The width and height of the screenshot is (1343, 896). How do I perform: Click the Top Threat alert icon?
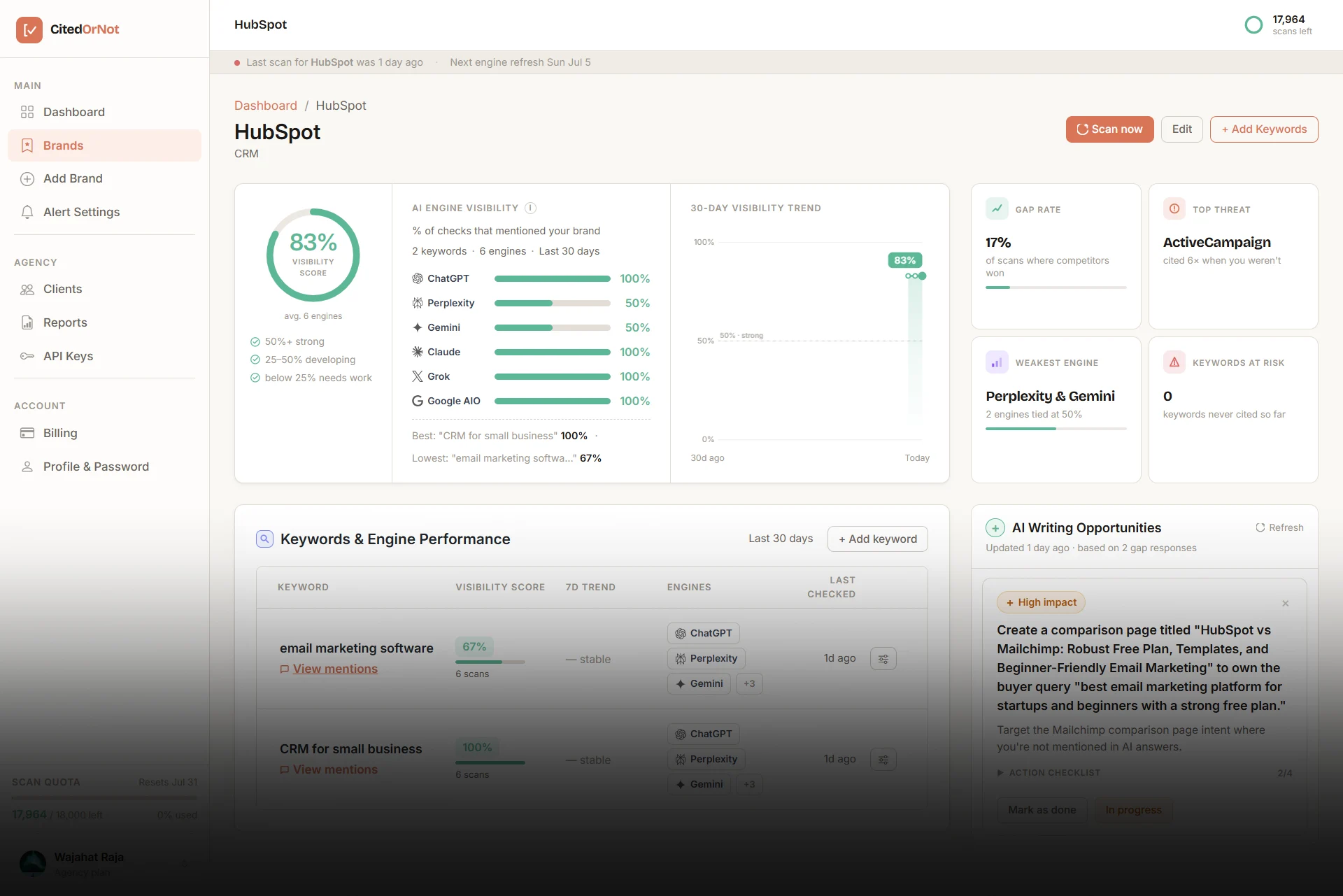(x=1174, y=209)
